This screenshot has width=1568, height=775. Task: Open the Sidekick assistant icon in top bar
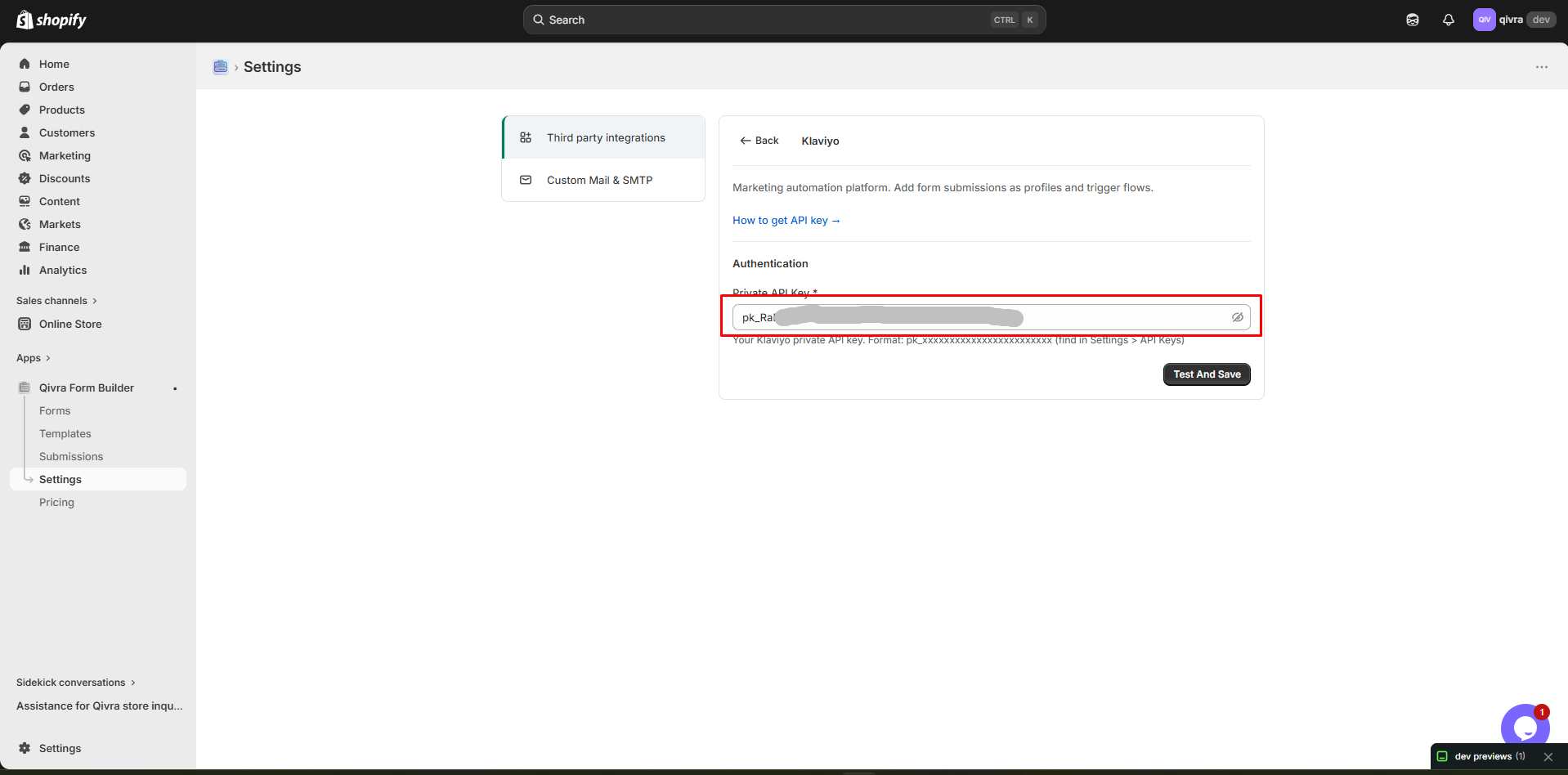pos(1413,20)
